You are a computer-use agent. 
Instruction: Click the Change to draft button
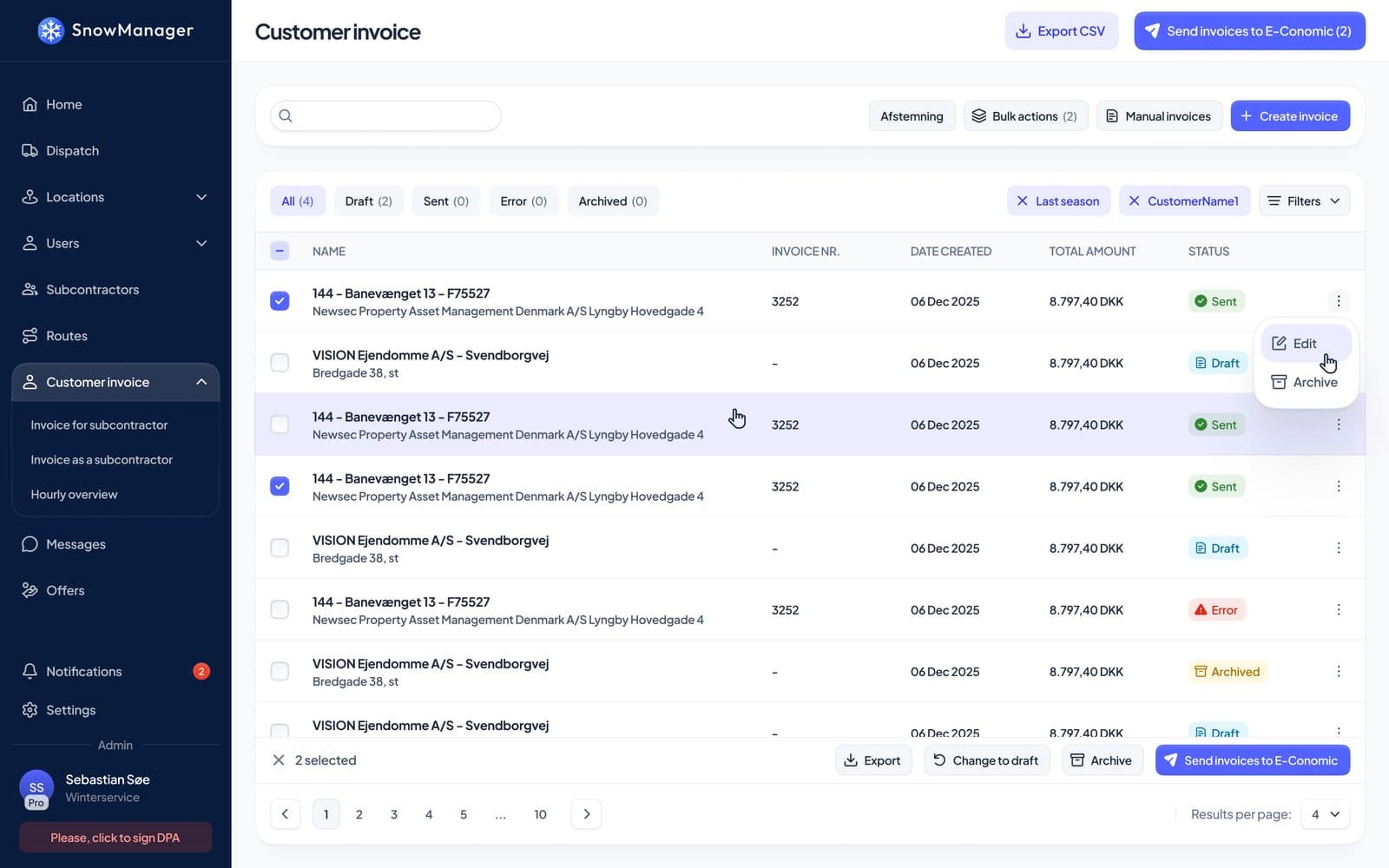[986, 759]
